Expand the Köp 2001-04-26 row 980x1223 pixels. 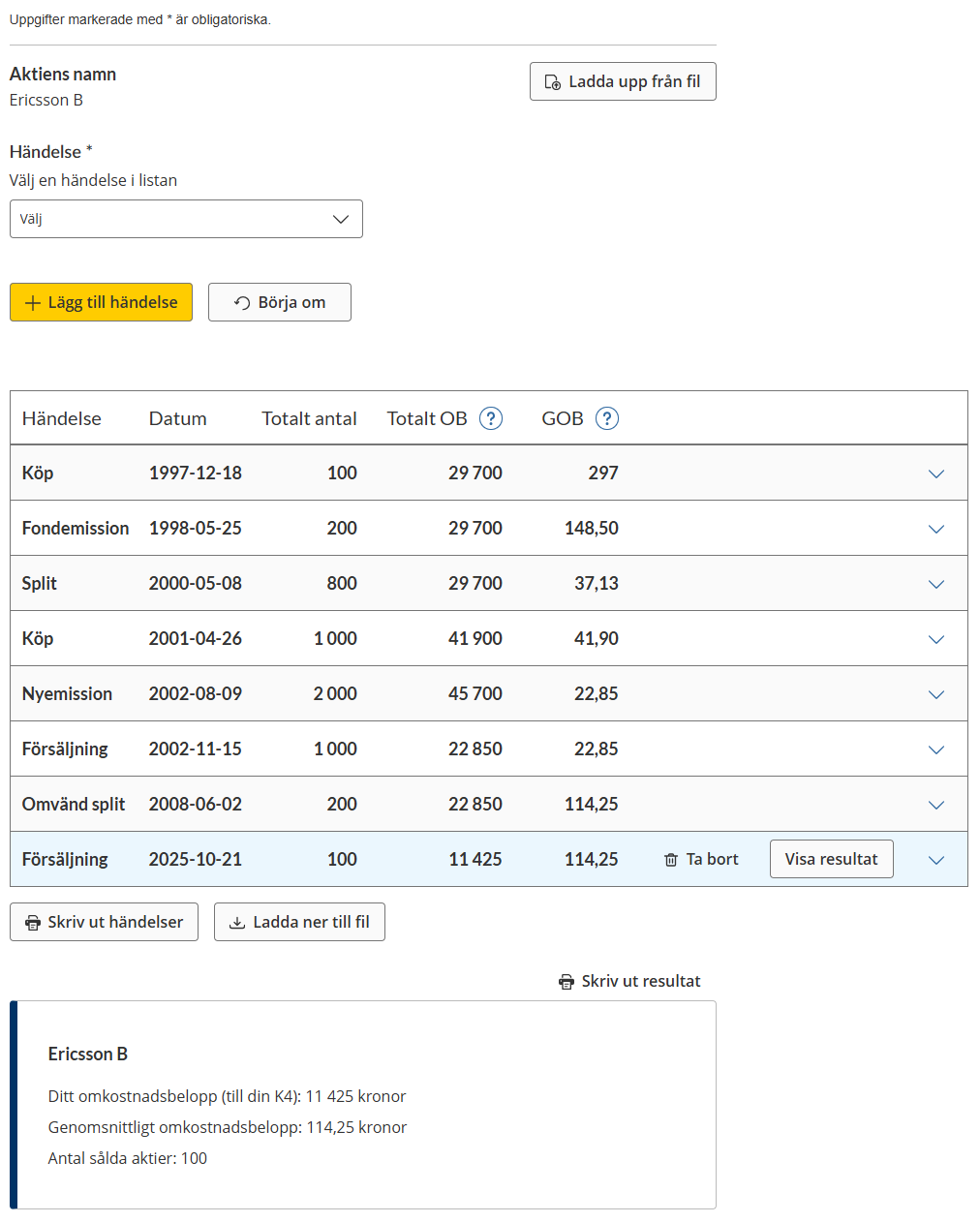click(935, 639)
